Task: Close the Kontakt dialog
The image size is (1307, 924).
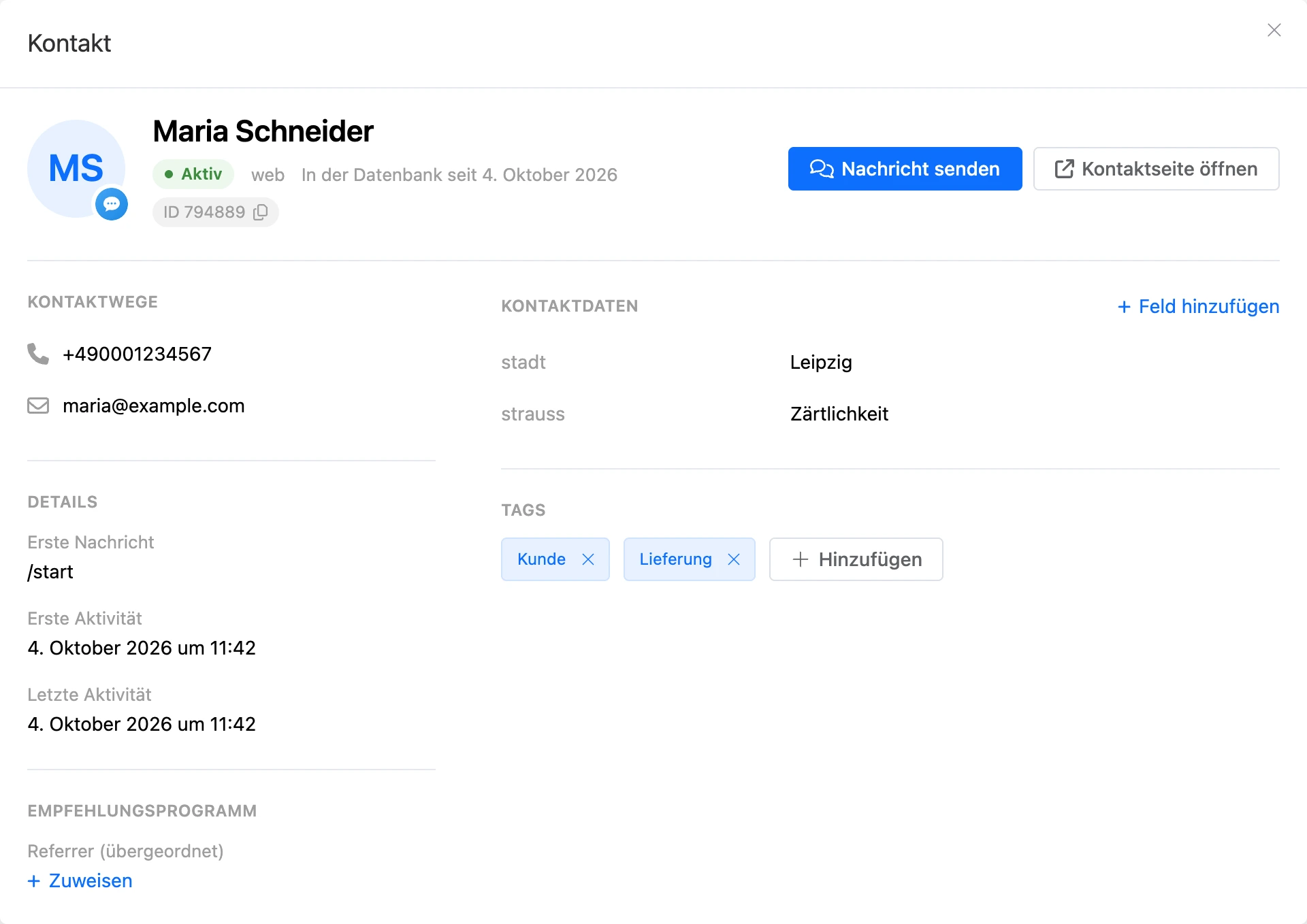Action: coord(1274,30)
